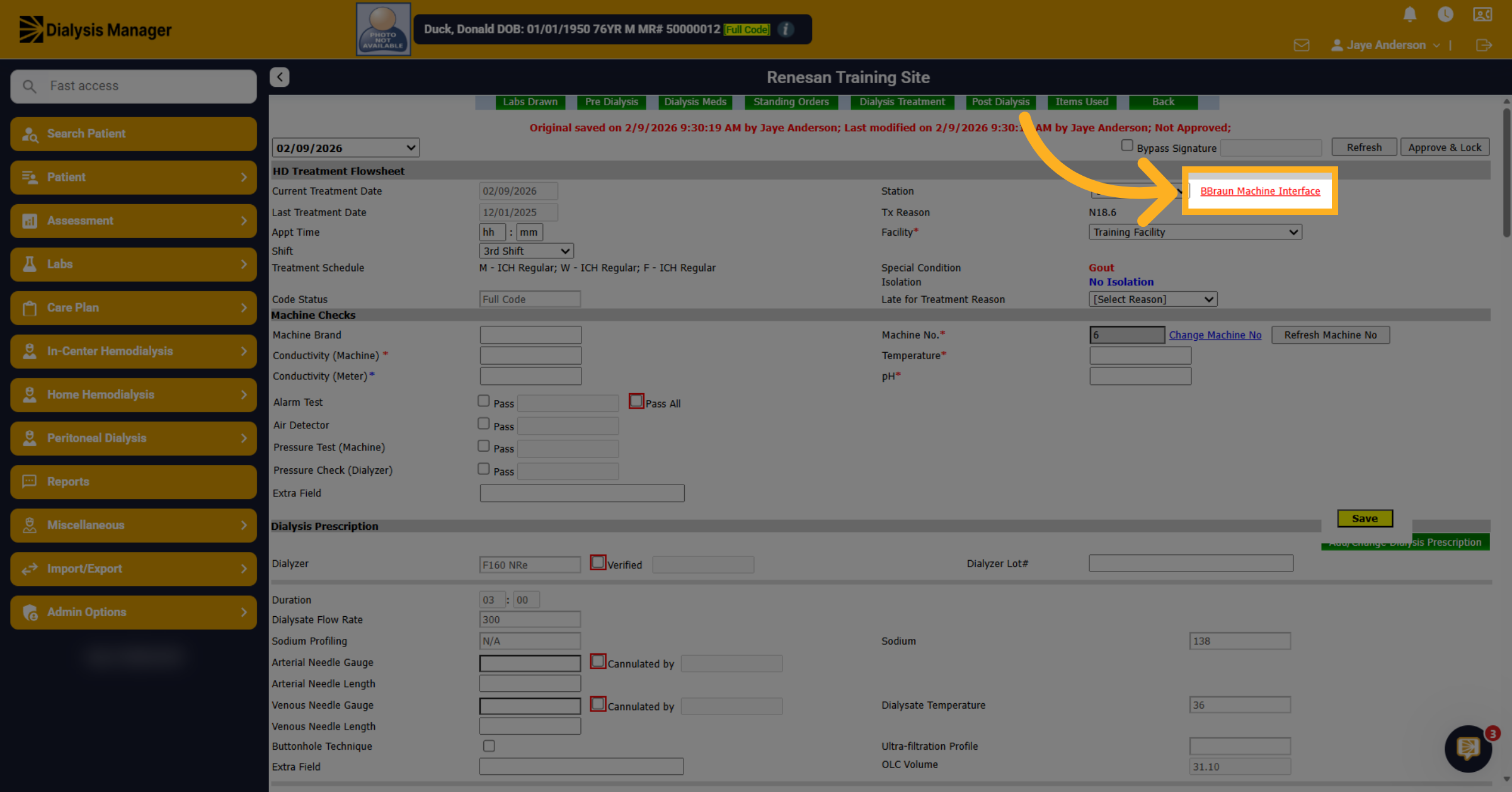Click the Fast access search icon
The height and width of the screenshot is (792, 1512).
click(x=30, y=86)
